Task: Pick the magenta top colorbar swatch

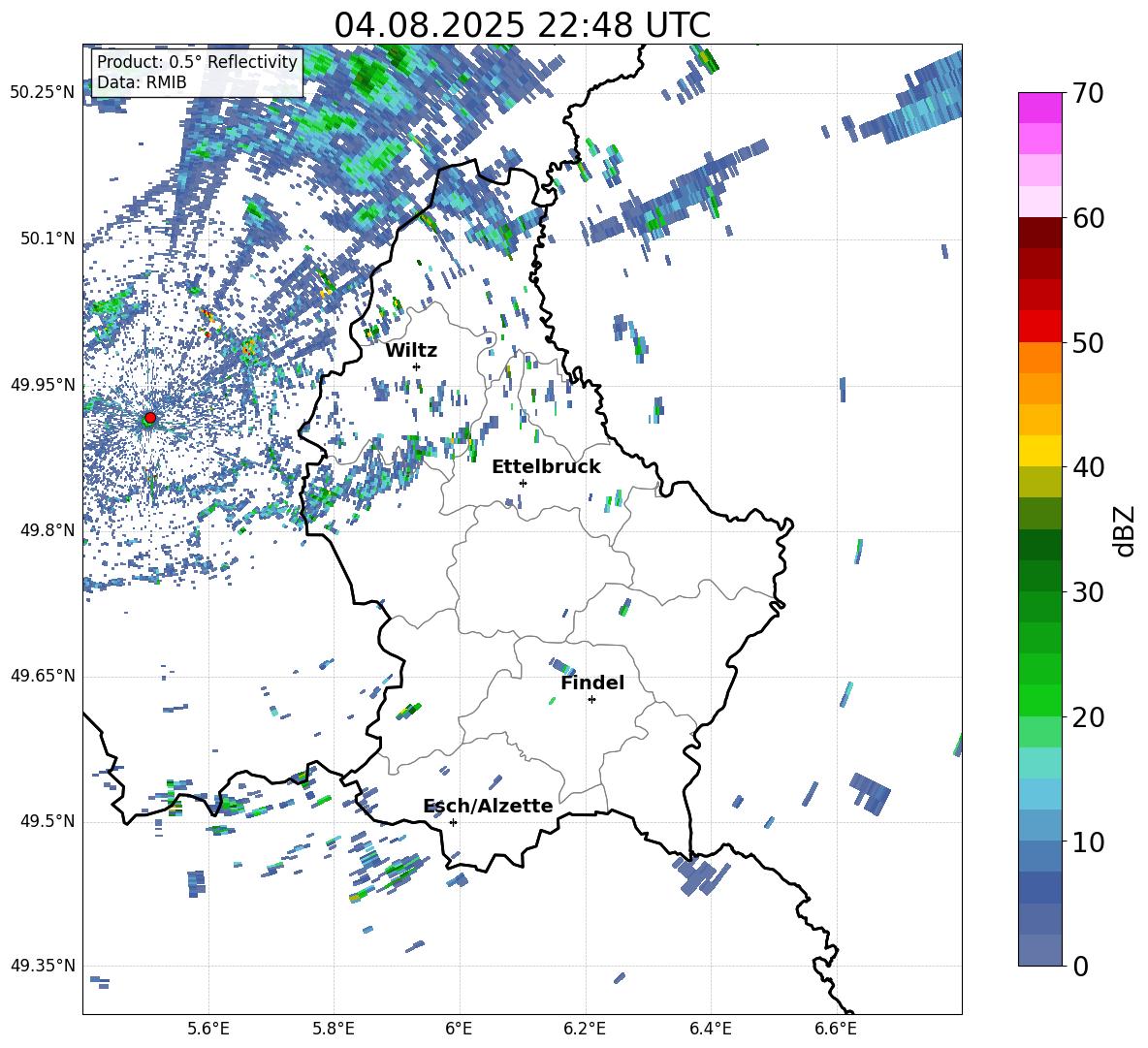Action: tap(1039, 109)
